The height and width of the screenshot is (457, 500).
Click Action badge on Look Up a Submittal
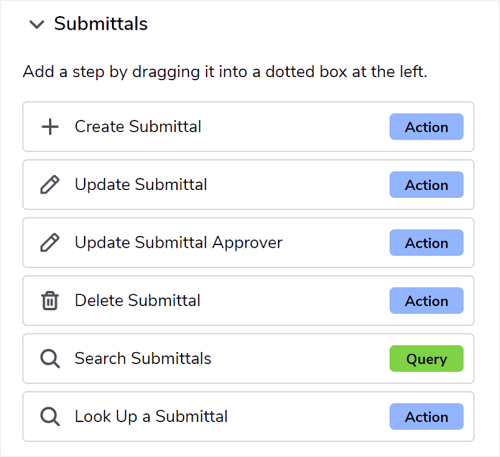427,417
